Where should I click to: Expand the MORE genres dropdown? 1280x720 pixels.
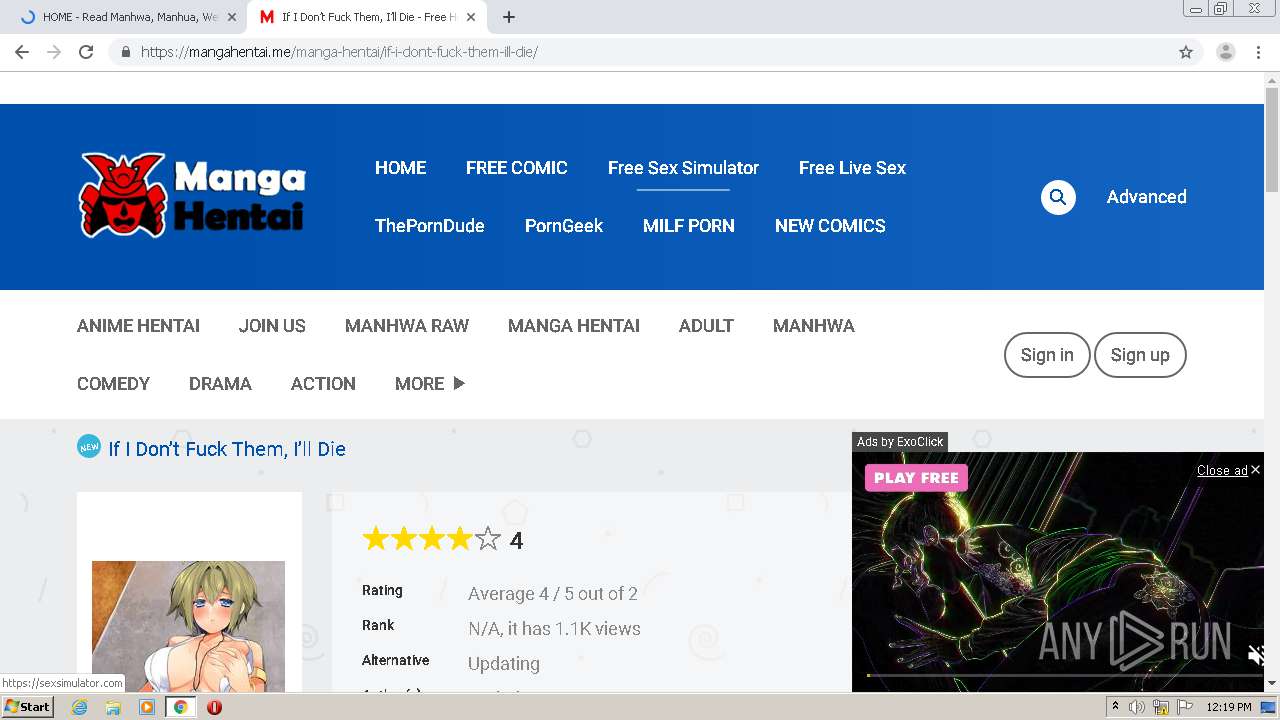coord(430,384)
